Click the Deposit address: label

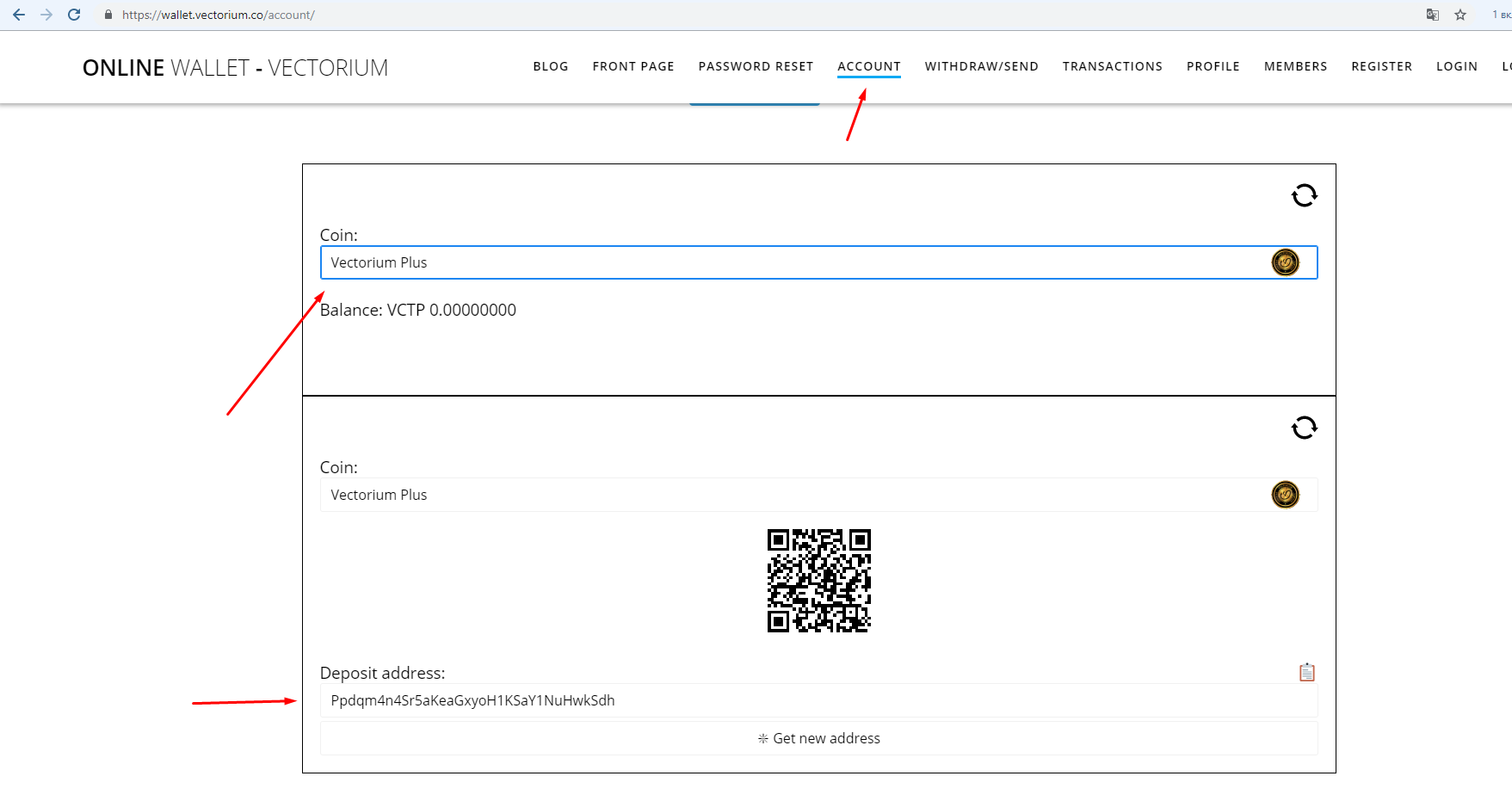383,673
